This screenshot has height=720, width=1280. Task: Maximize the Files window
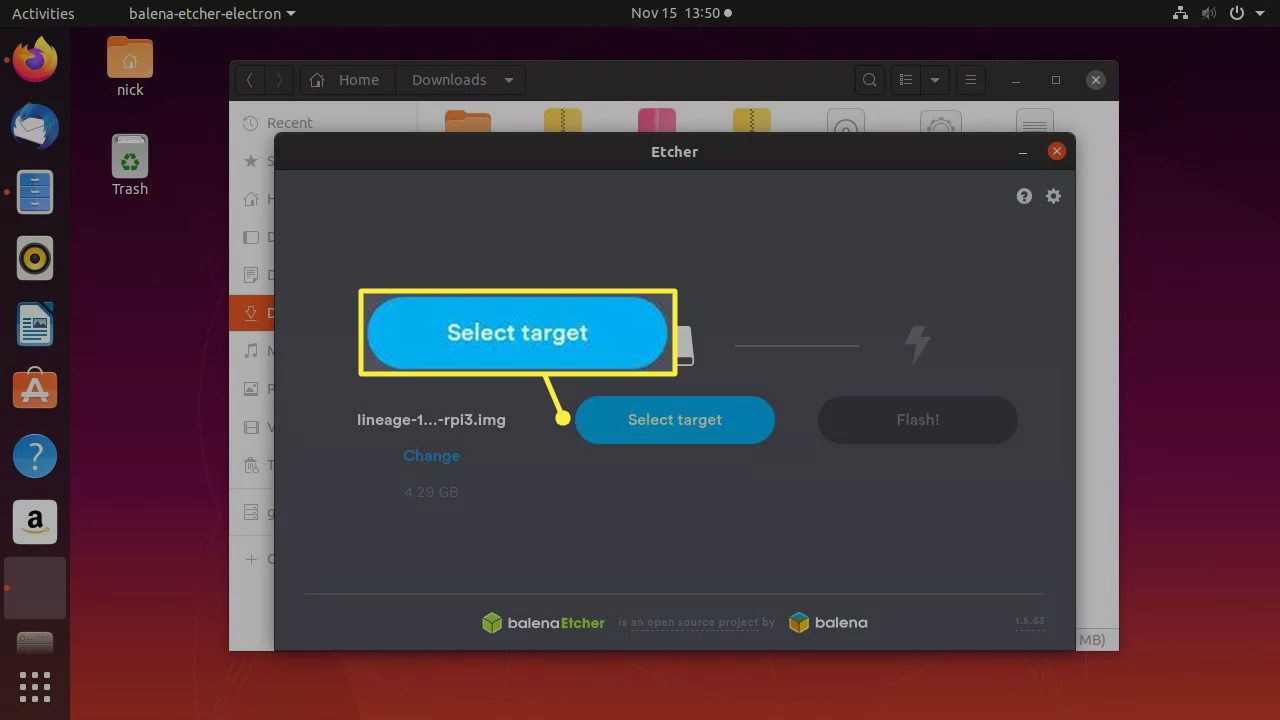click(1055, 80)
